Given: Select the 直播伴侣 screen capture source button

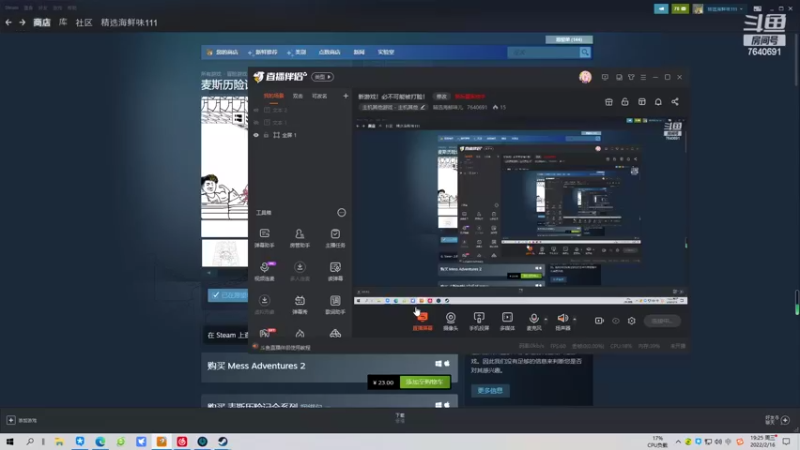Looking at the screenshot, I should point(422,321).
